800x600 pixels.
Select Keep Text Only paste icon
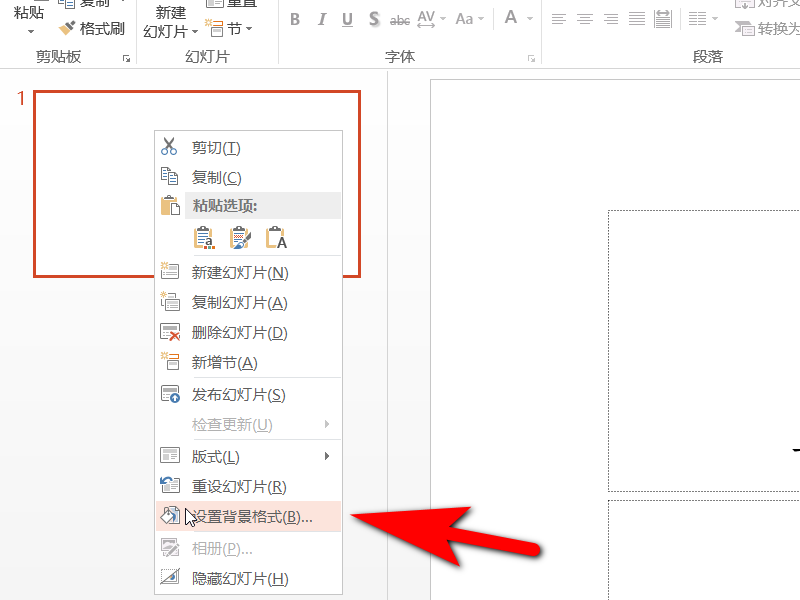[276, 238]
